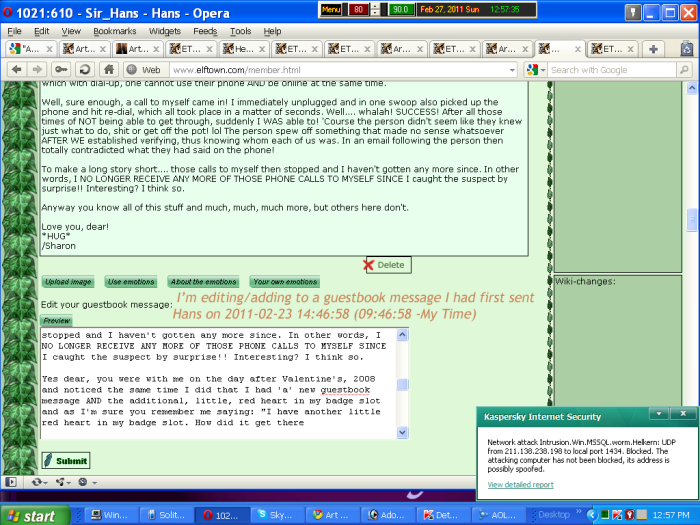Increase value with overlay stepper arrows
This screenshot has height=525, width=700.
(x=375, y=6)
